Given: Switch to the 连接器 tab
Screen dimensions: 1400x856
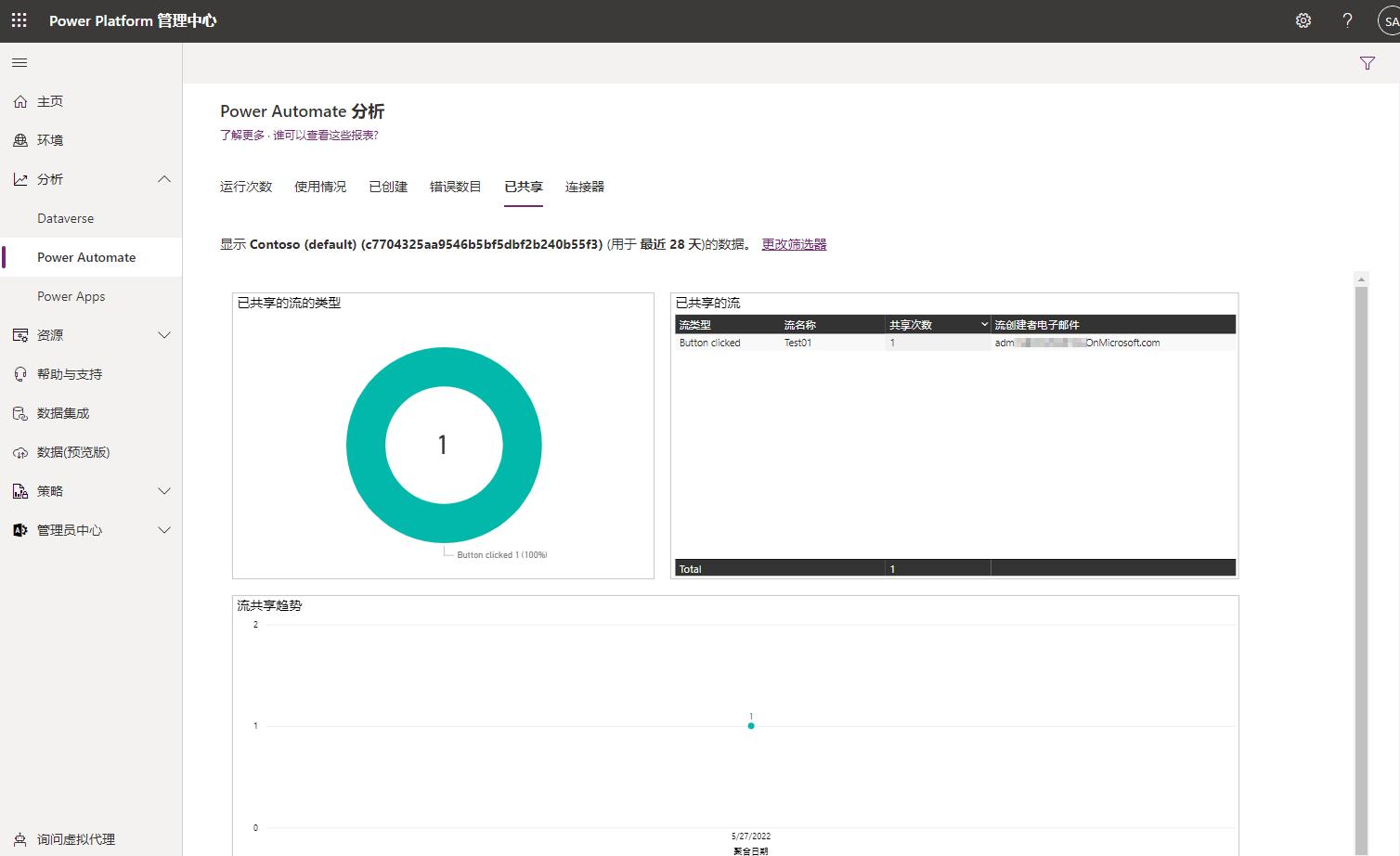Looking at the screenshot, I should tap(585, 187).
